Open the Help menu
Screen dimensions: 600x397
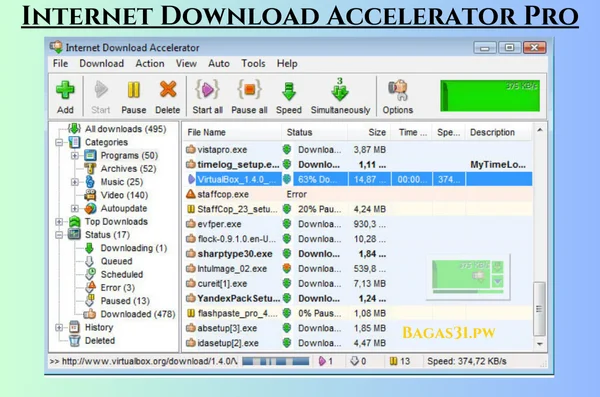pos(287,64)
